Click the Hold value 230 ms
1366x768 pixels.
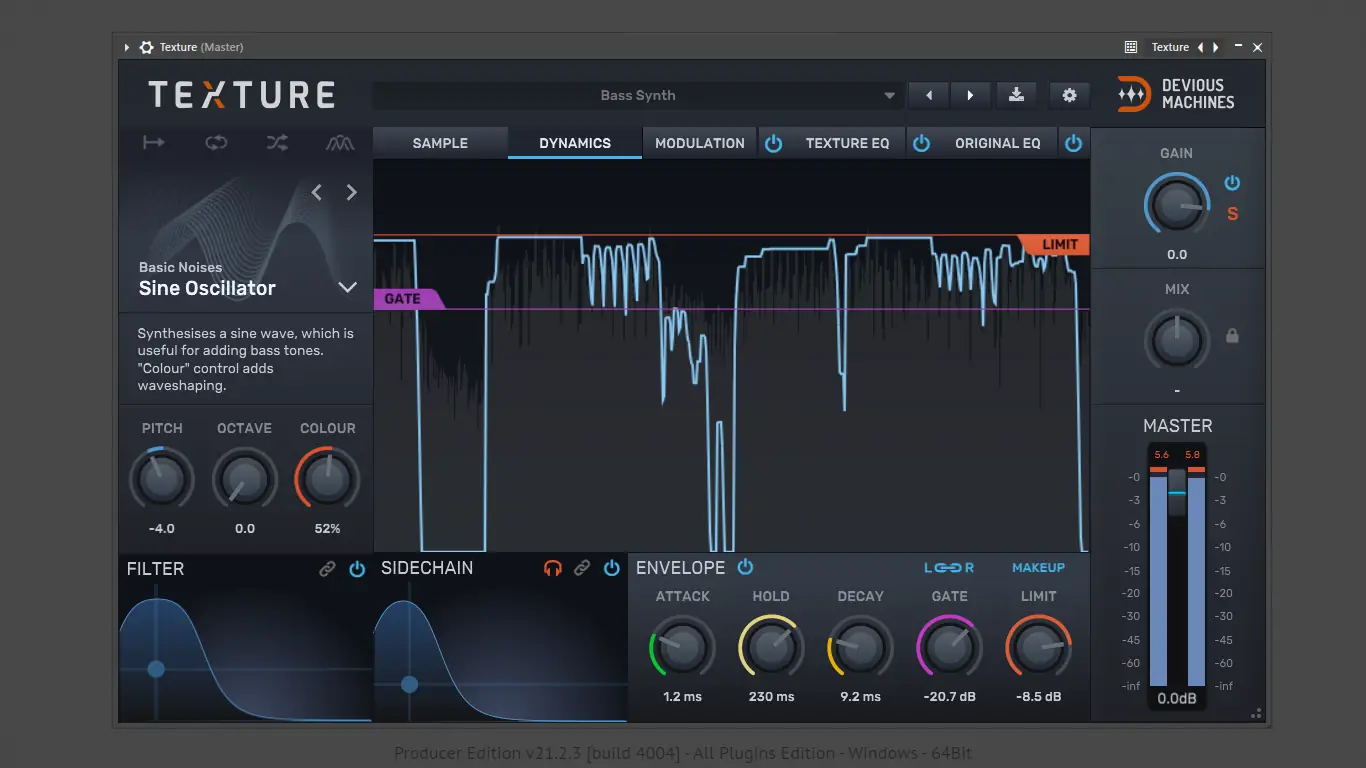(x=771, y=697)
